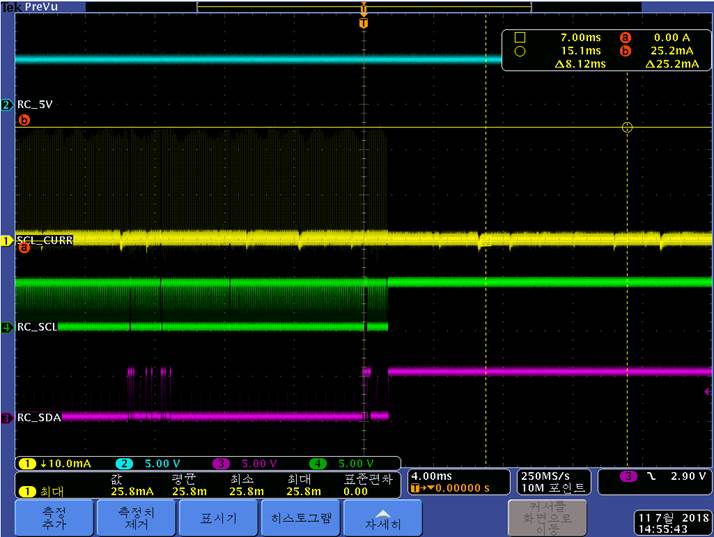Open the 표시기 (indicators) menu button
The image size is (714, 537).
[218, 518]
